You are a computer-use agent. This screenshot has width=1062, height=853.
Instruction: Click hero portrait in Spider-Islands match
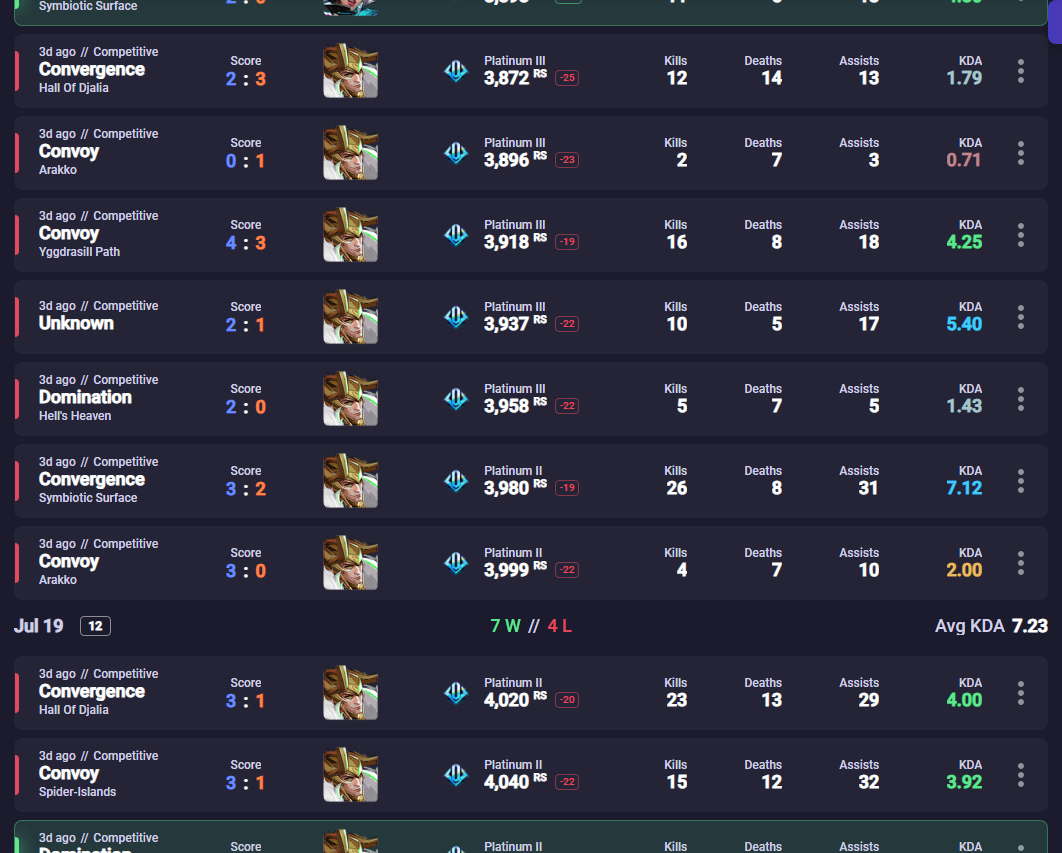tap(350, 775)
